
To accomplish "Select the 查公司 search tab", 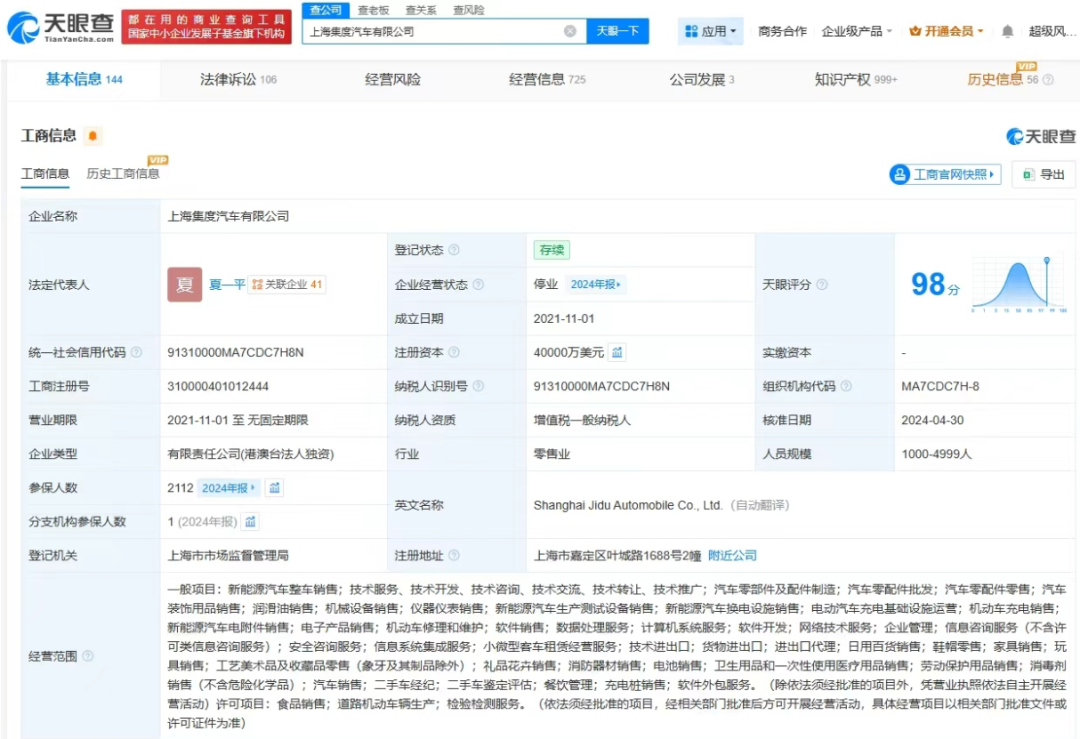I will coord(326,10).
